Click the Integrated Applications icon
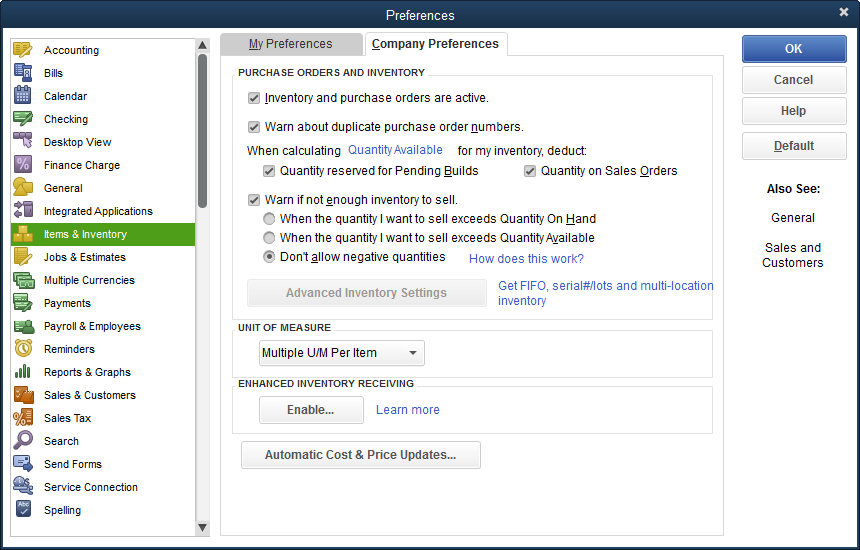This screenshot has width=860, height=550. click(x=23, y=211)
